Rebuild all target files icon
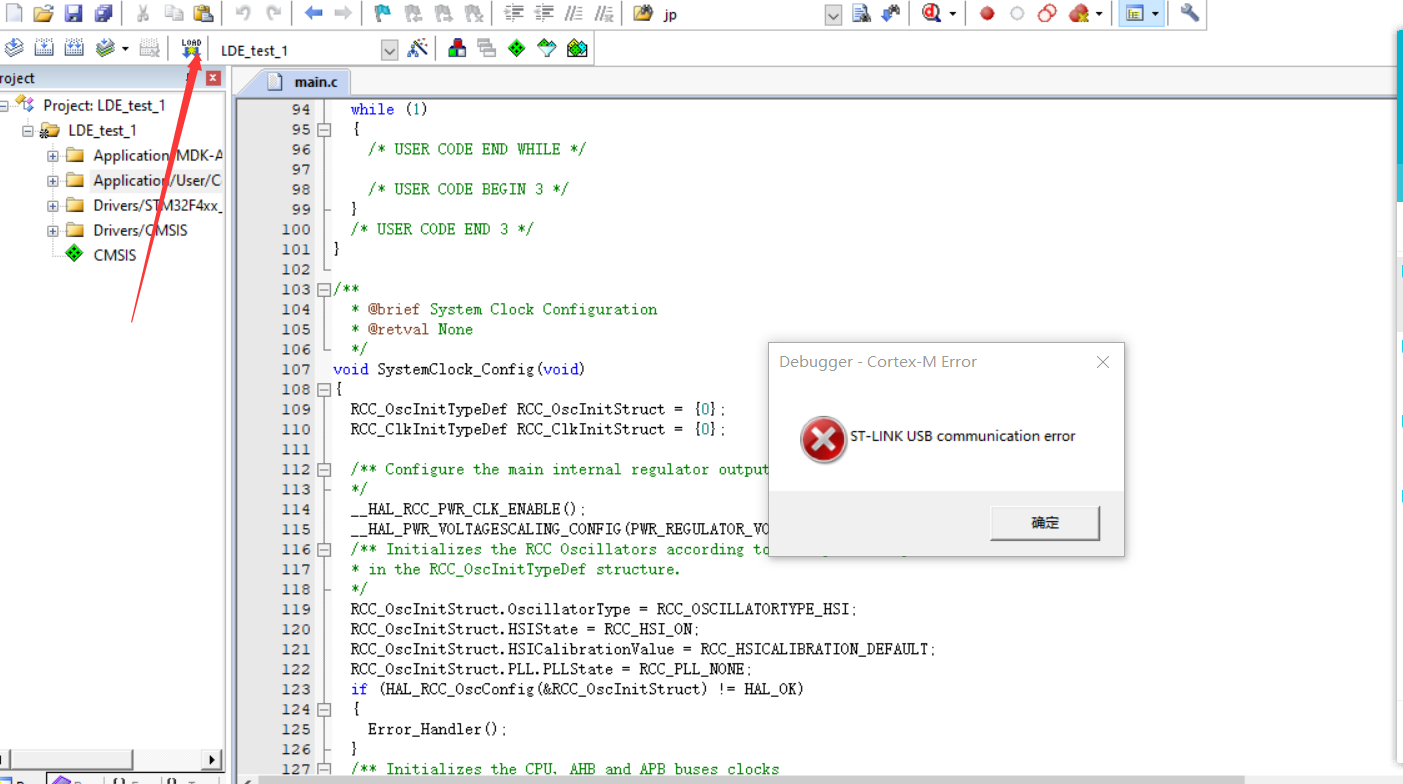1403x784 pixels. tap(74, 48)
